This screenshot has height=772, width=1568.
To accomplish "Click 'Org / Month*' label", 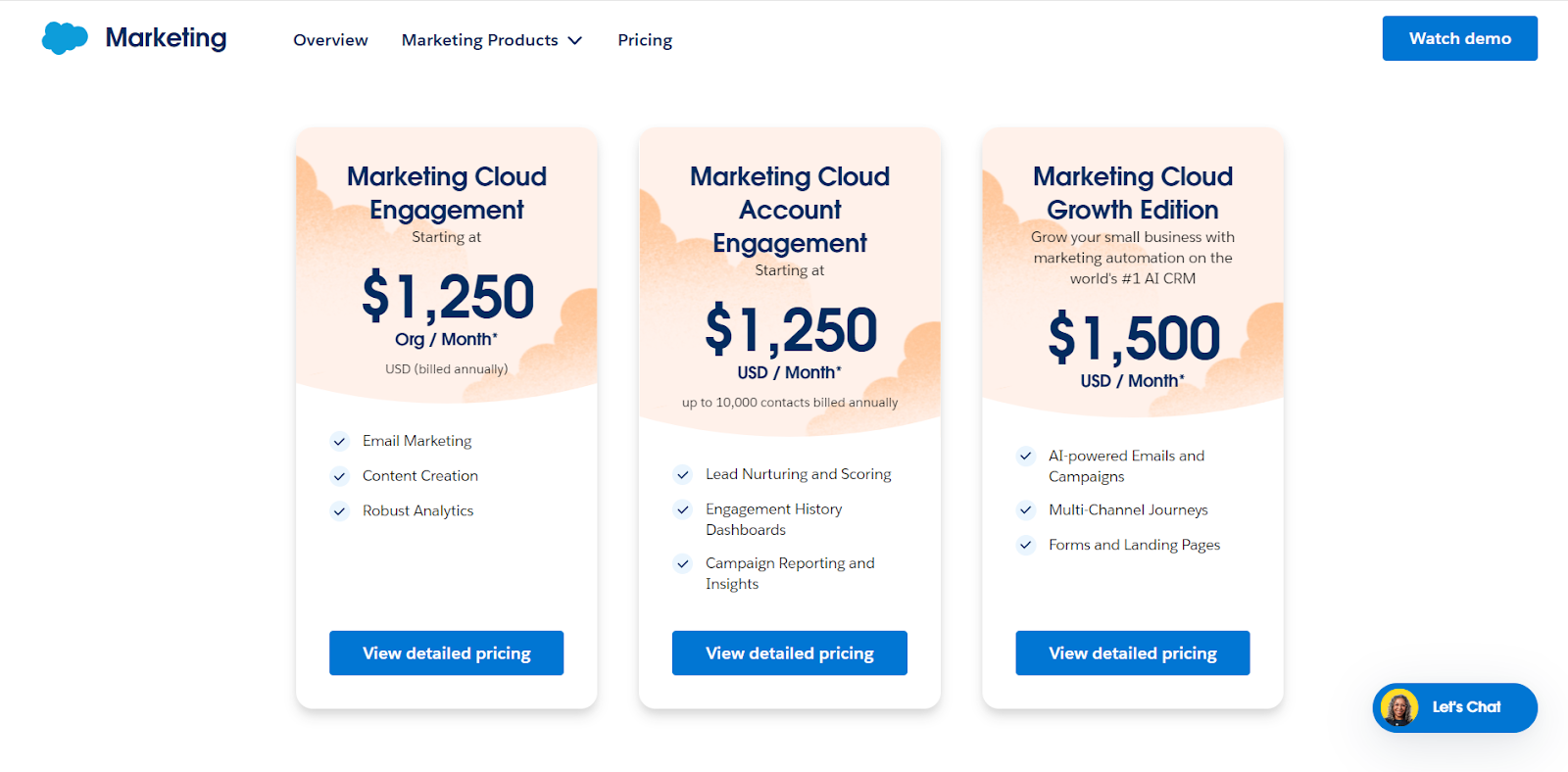I will coord(447,339).
